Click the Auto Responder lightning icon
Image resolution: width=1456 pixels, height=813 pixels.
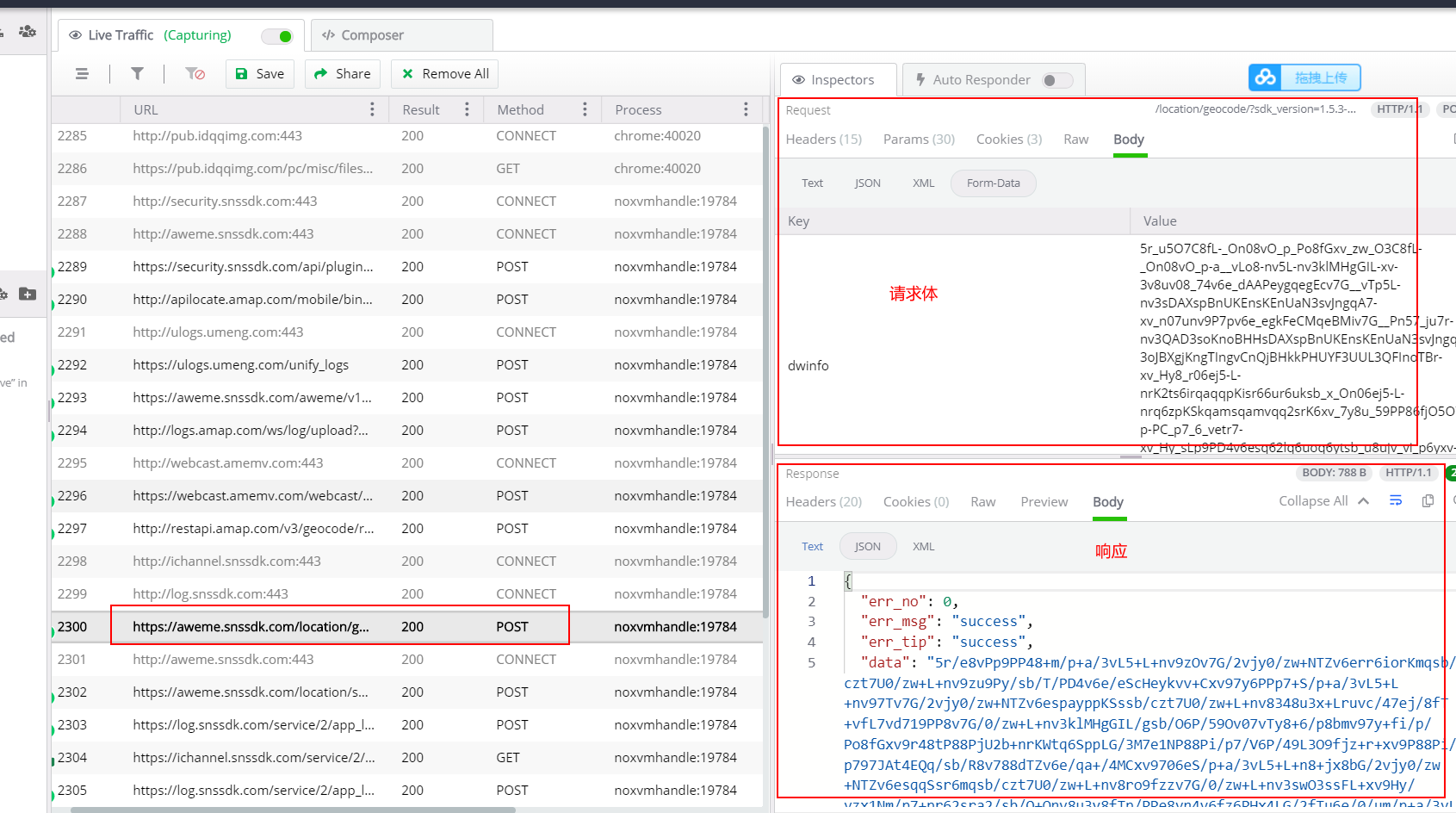920,79
